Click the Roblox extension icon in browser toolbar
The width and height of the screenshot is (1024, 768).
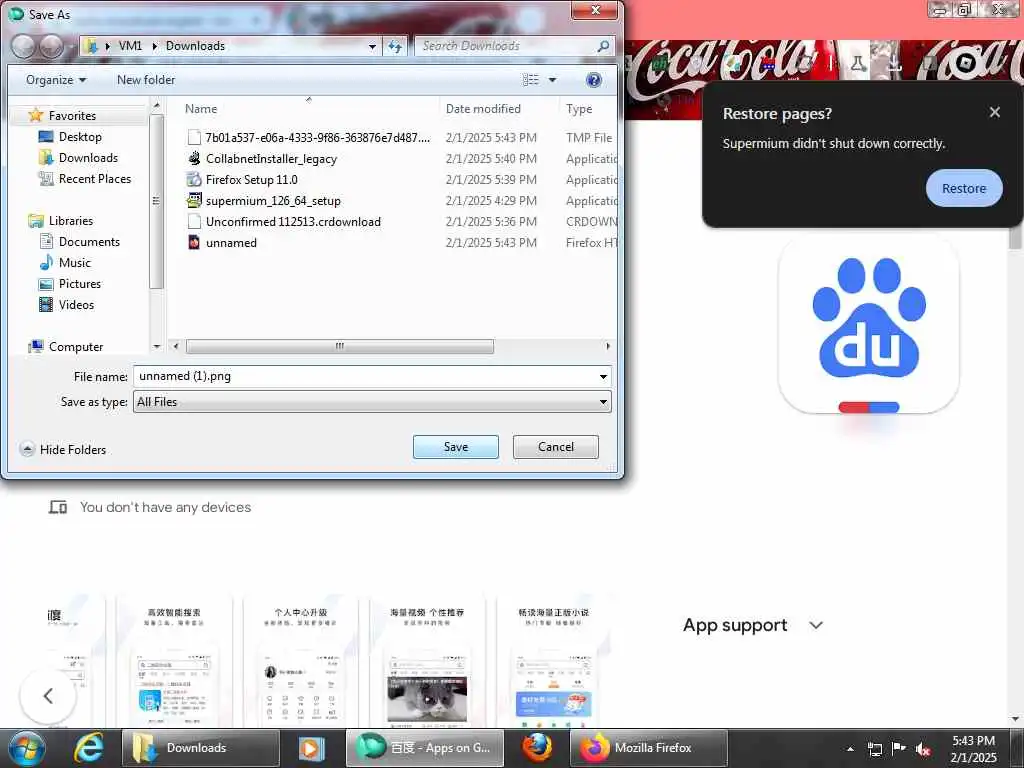[965, 63]
